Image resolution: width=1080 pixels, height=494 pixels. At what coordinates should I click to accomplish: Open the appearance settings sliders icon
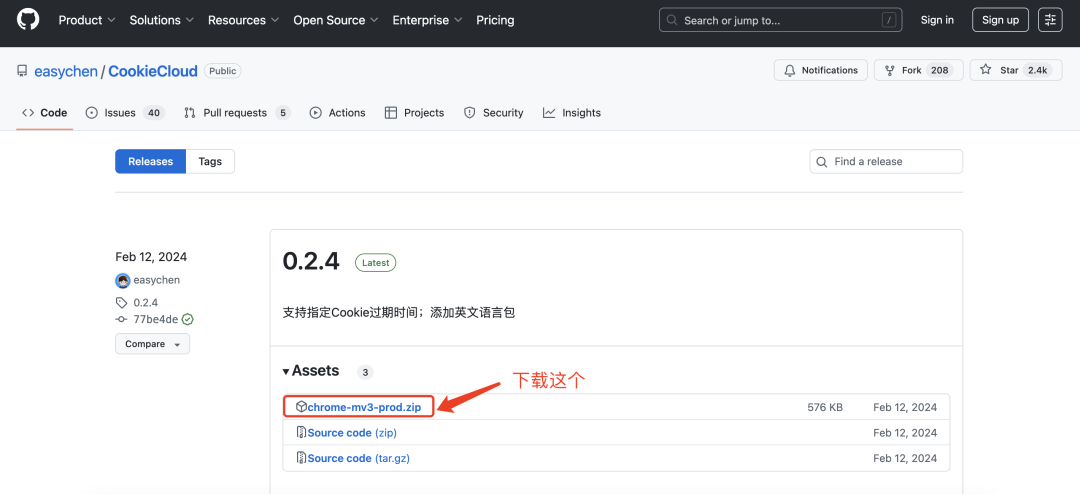point(1050,20)
